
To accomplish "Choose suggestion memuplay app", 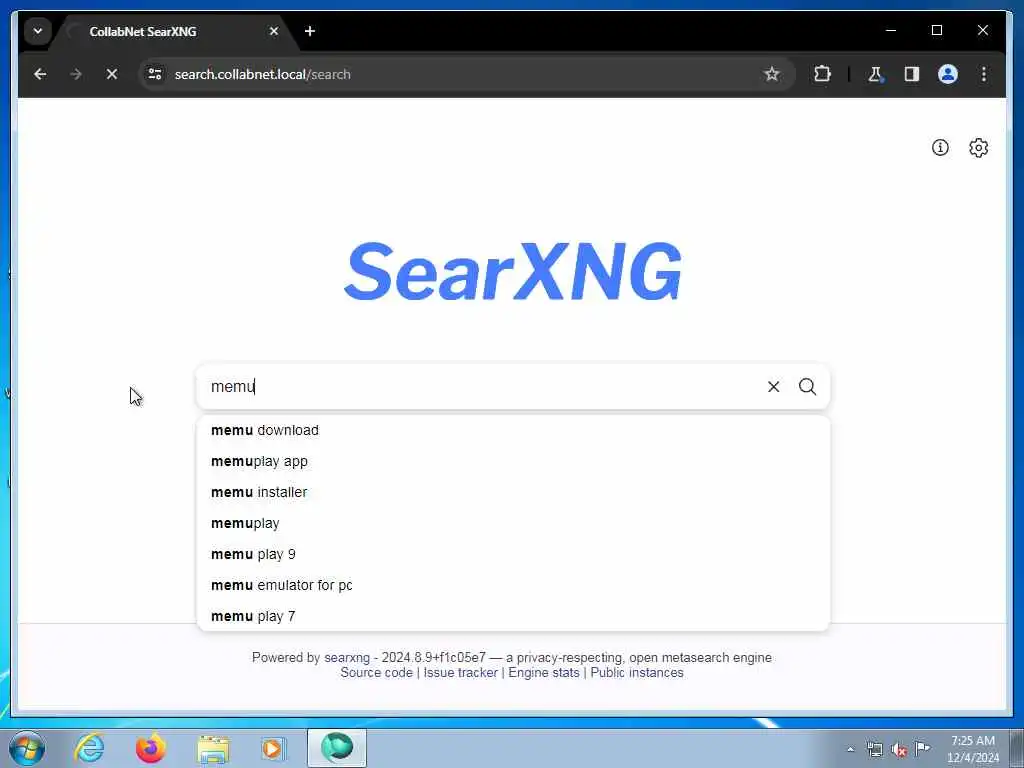I will [513, 461].
